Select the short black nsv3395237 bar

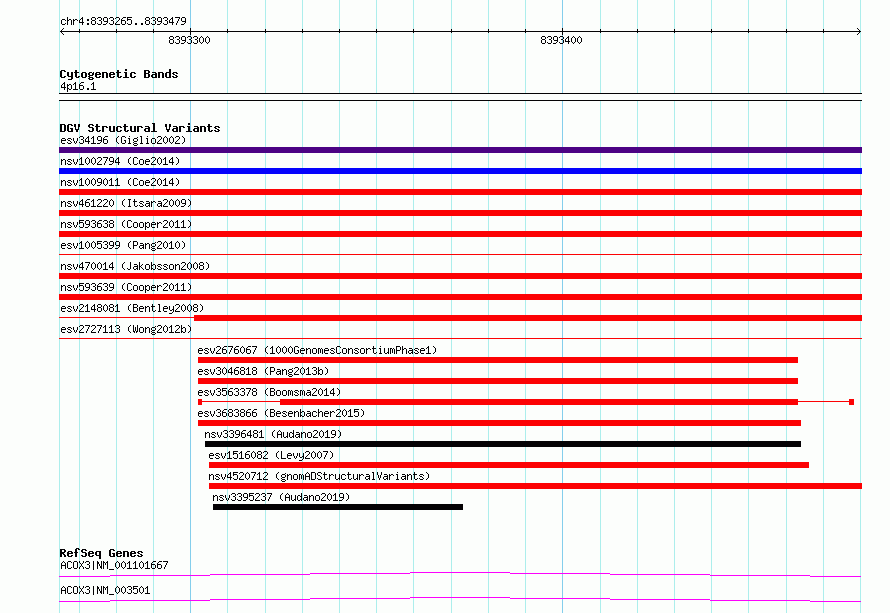point(338,507)
